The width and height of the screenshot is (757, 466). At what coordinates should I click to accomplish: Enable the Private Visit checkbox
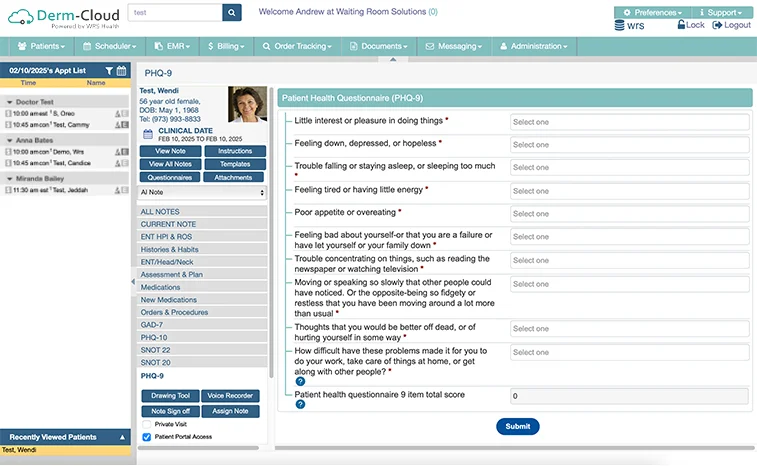pyautogui.click(x=147, y=424)
